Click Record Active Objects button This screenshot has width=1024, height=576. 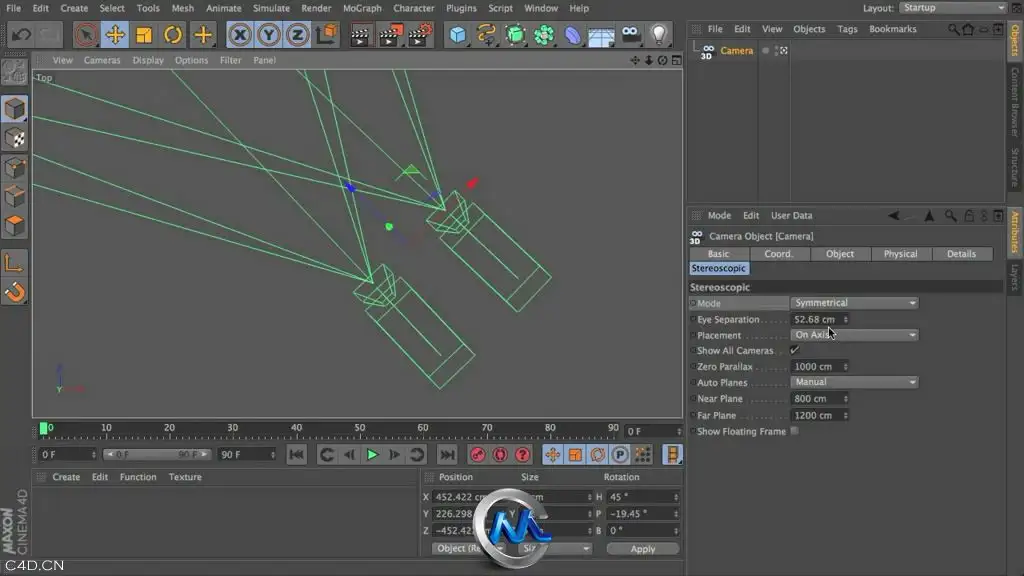[478, 455]
